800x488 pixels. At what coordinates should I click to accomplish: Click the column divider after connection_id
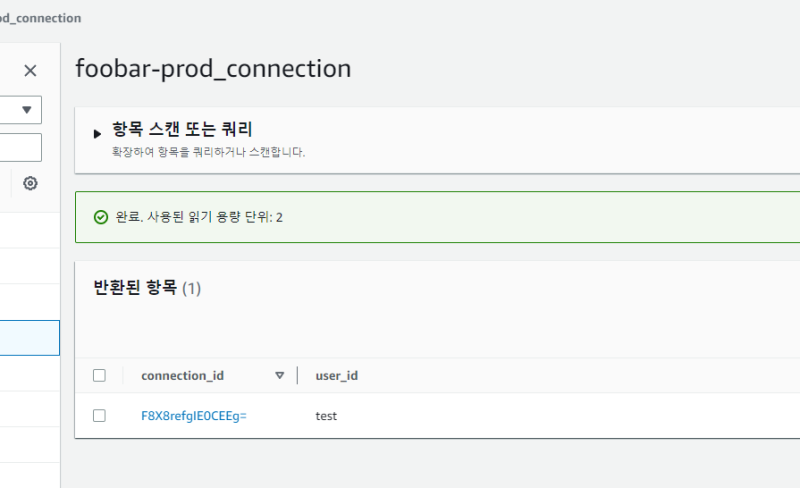pos(298,376)
